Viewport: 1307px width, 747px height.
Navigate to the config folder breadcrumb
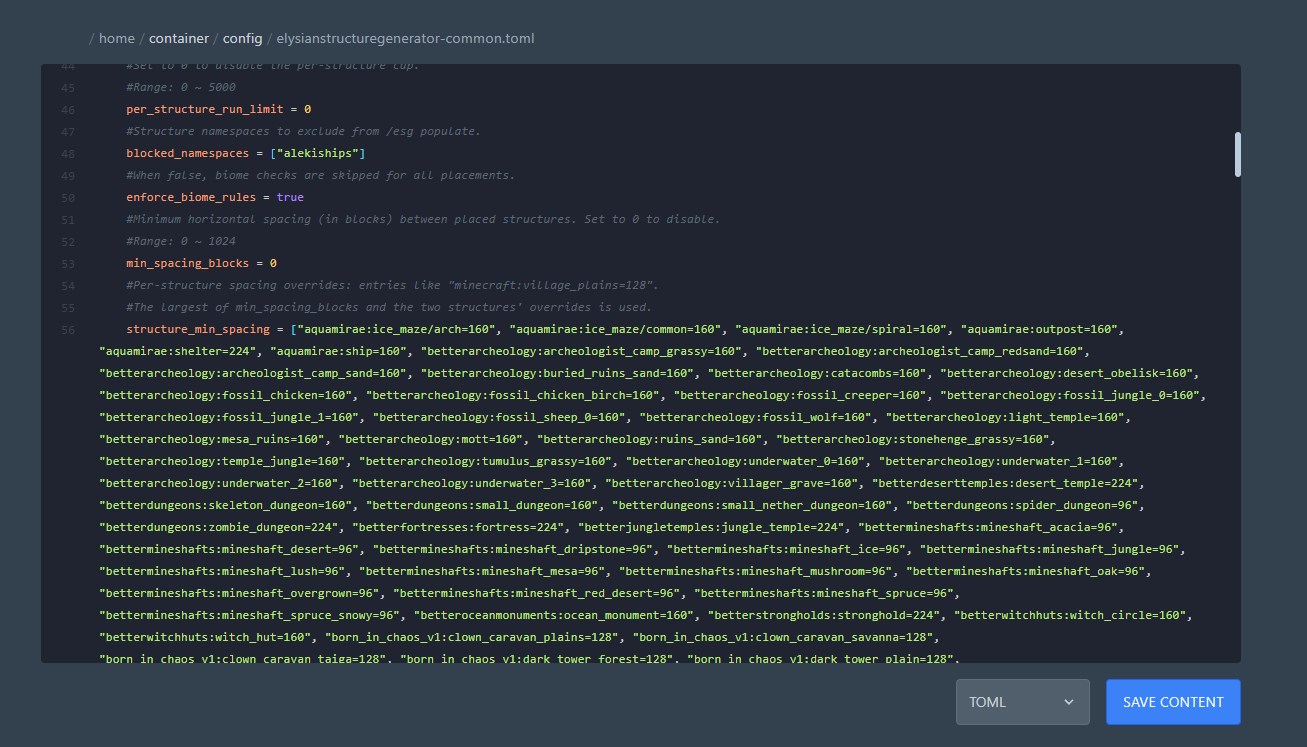[x=242, y=39]
